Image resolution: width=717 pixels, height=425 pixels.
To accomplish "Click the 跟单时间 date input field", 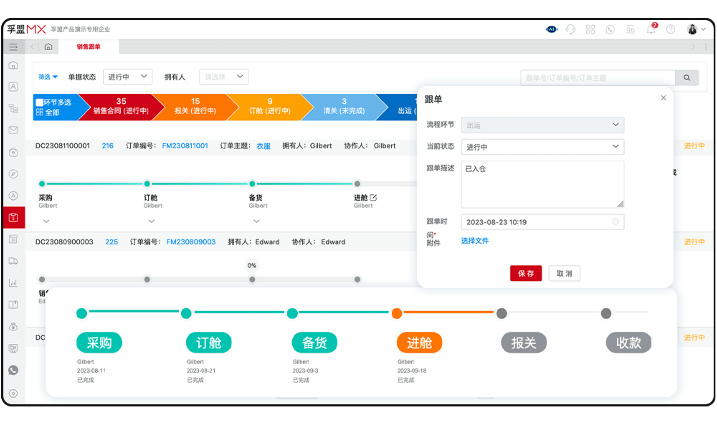I will (542, 222).
